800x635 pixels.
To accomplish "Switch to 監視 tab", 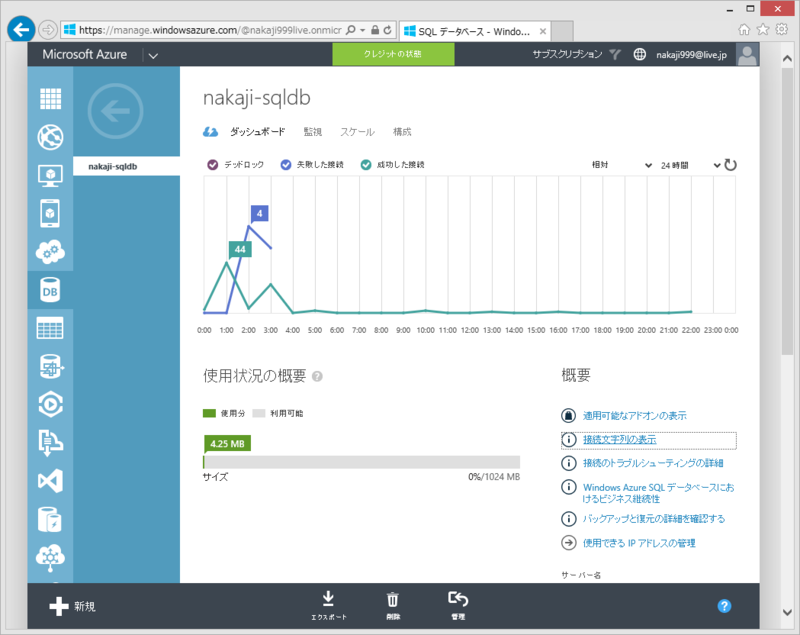I will coord(313,132).
